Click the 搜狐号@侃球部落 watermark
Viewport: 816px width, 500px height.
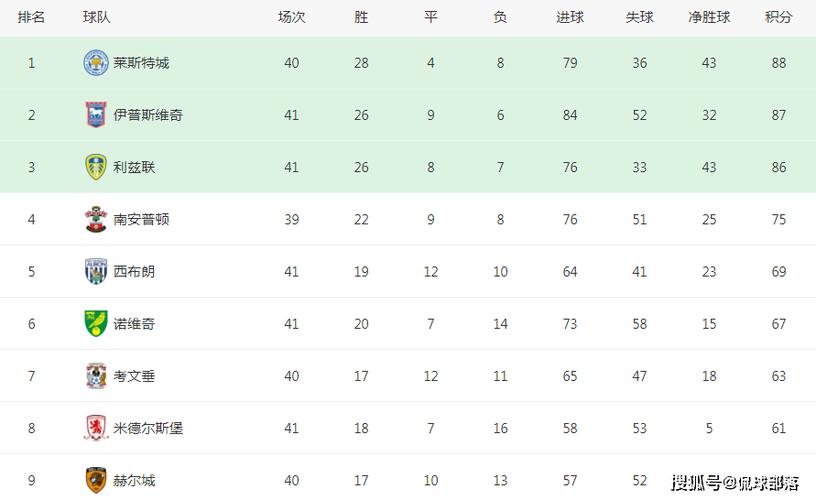coord(735,483)
